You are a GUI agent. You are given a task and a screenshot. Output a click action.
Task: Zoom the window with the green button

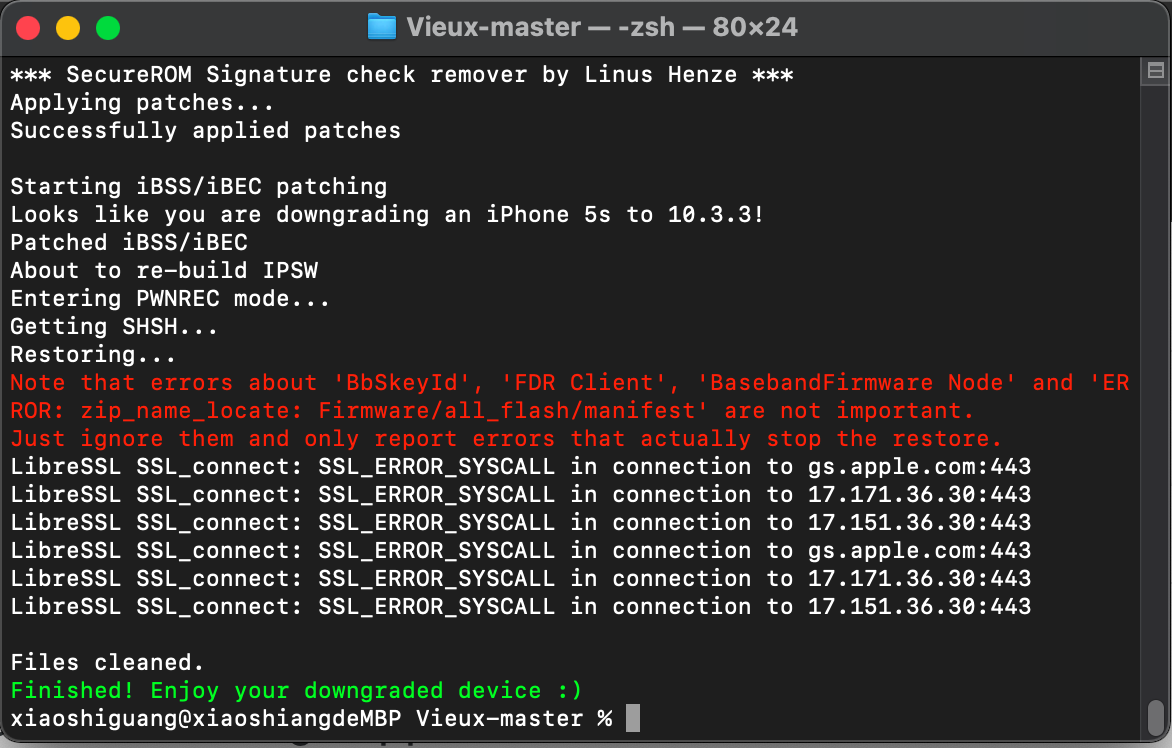pos(107,28)
